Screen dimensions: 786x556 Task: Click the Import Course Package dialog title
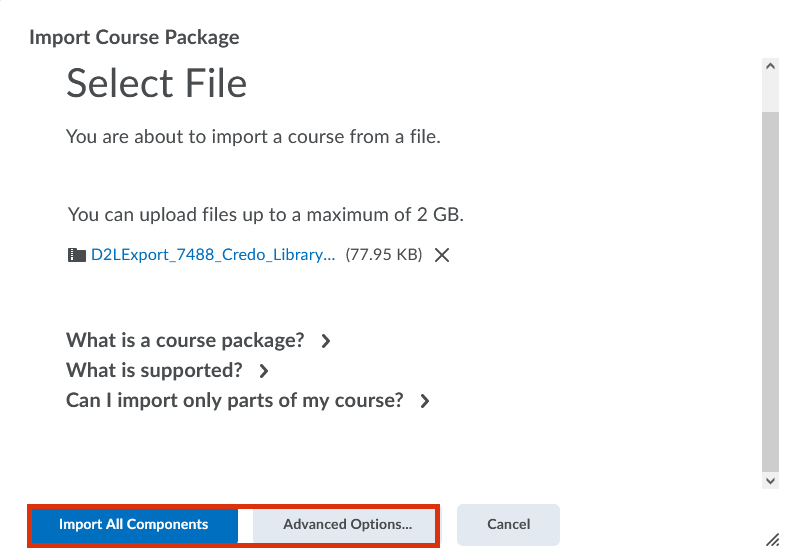pyautogui.click(x=134, y=38)
